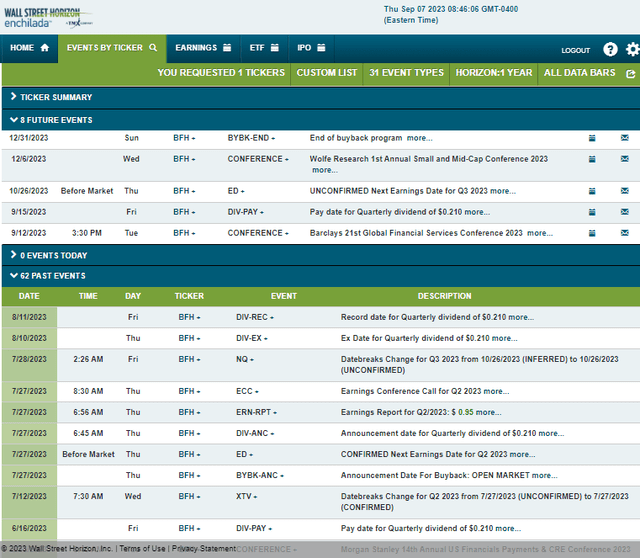Select the Events By Ticker tab
This screenshot has height=558, width=640.
click(112, 48)
